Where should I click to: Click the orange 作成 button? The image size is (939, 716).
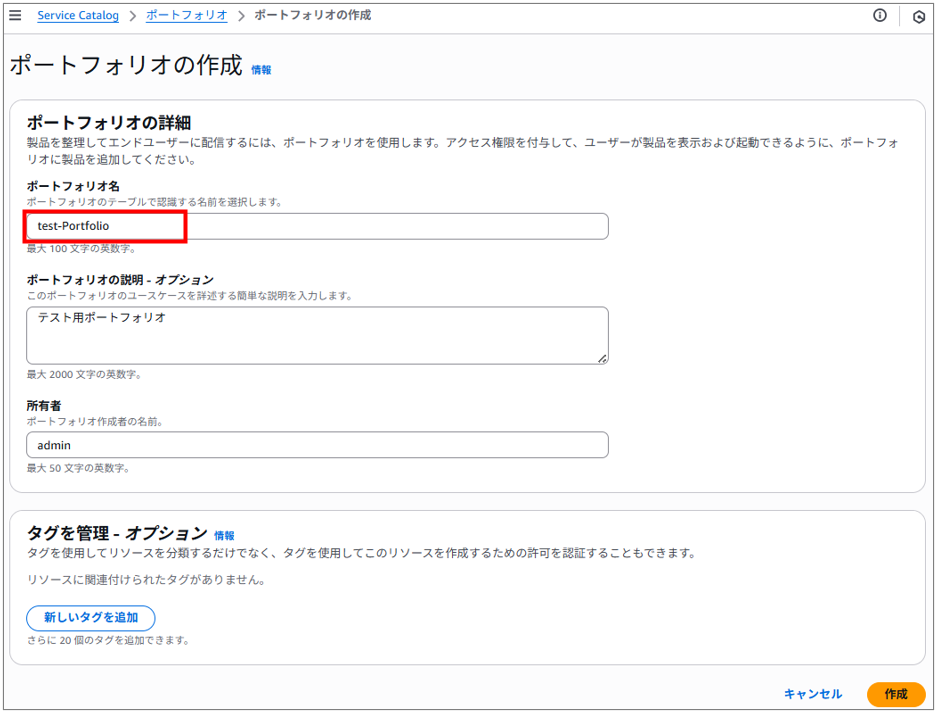(x=896, y=694)
